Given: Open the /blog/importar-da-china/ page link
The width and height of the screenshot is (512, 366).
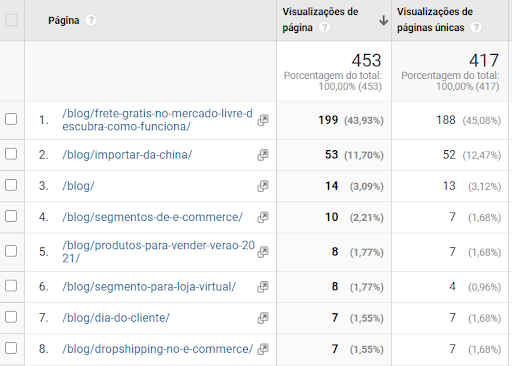Looking at the screenshot, I should click(127, 155).
